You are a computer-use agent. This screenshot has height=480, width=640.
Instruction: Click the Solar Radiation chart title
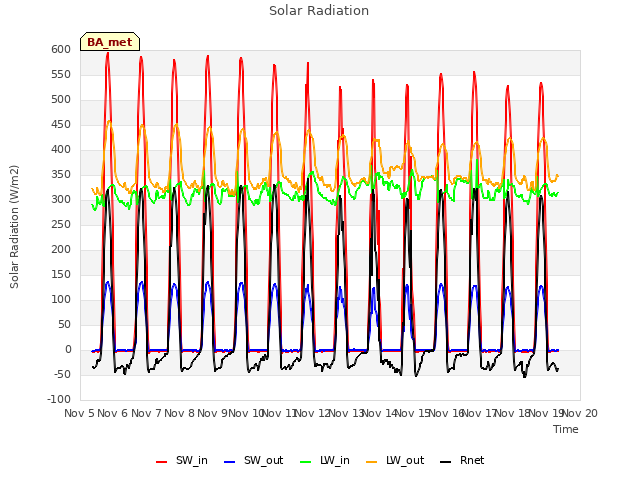click(319, 11)
